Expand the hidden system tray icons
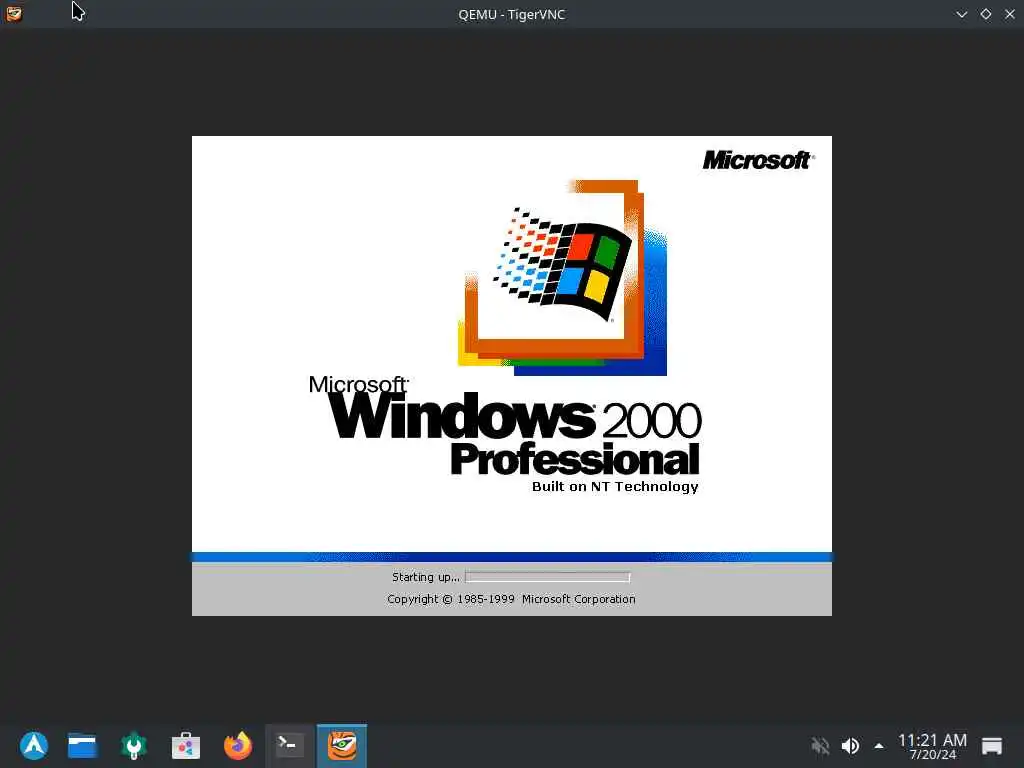 (879, 746)
